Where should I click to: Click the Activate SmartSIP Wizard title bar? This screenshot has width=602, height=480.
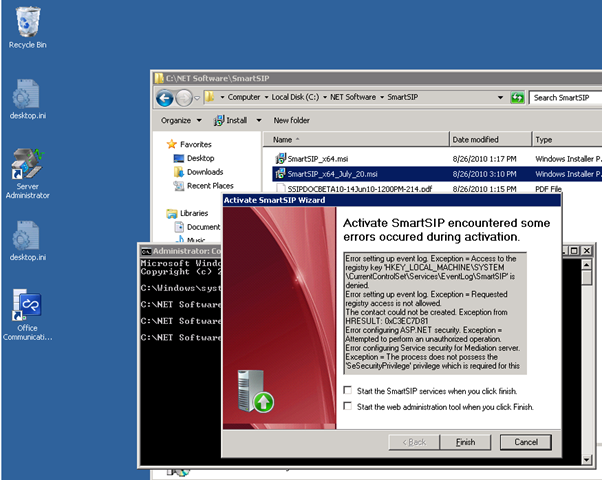point(392,200)
